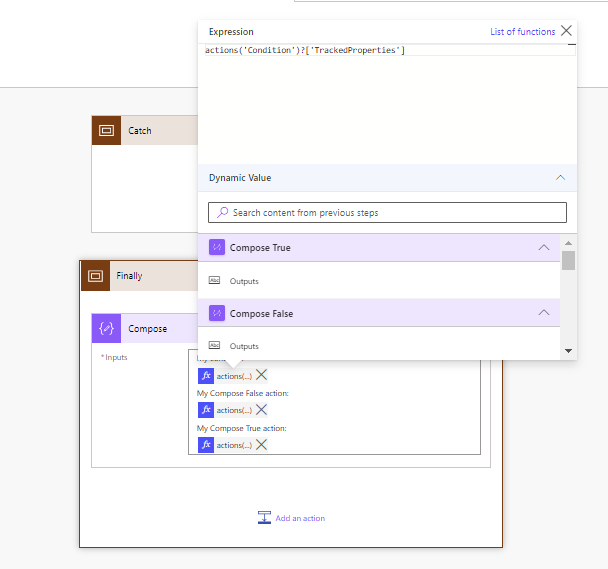
Task: Click the Catch scope icon
Action: pyautogui.click(x=106, y=130)
